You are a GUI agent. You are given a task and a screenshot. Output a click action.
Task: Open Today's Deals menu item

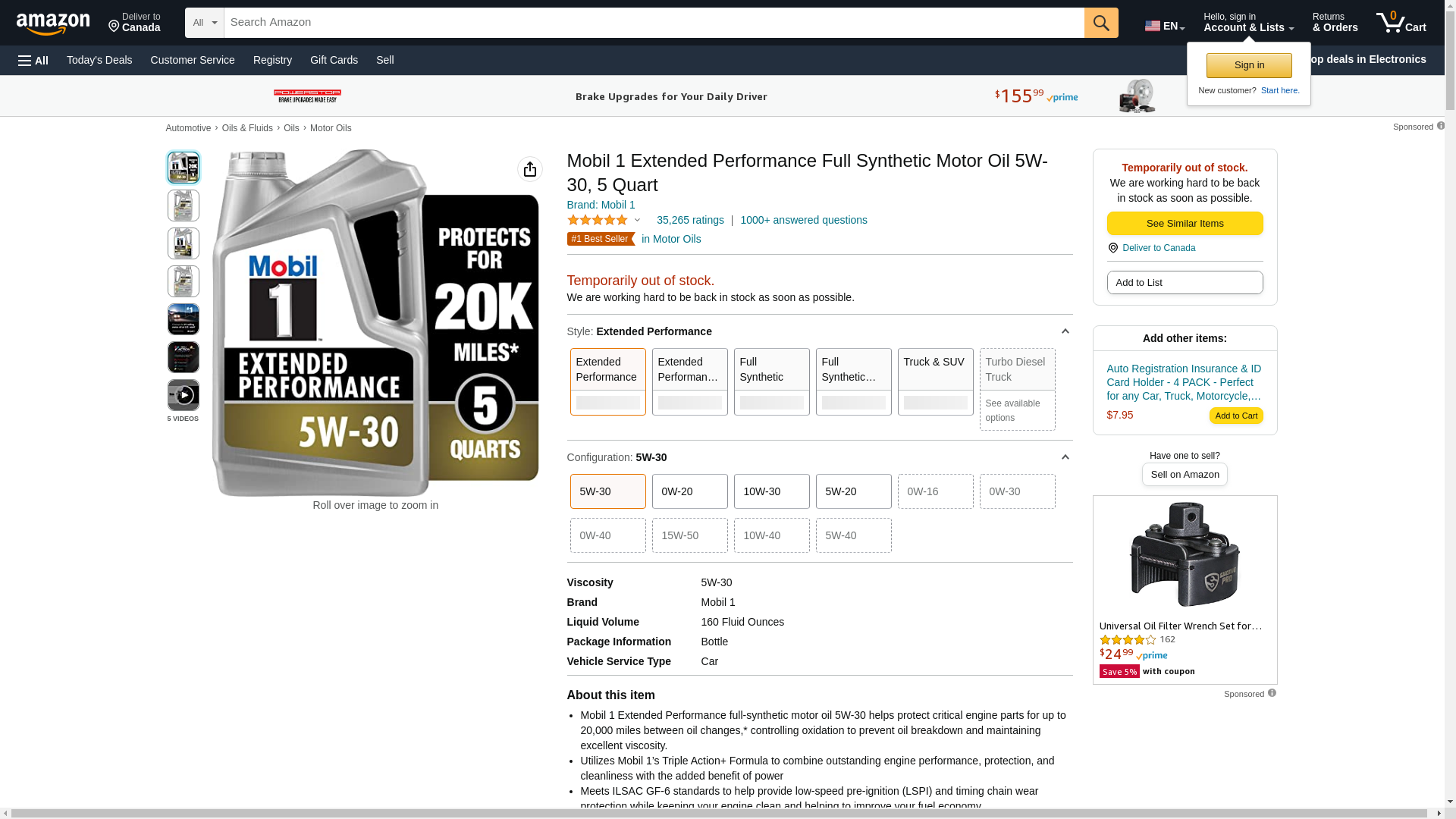[99, 60]
